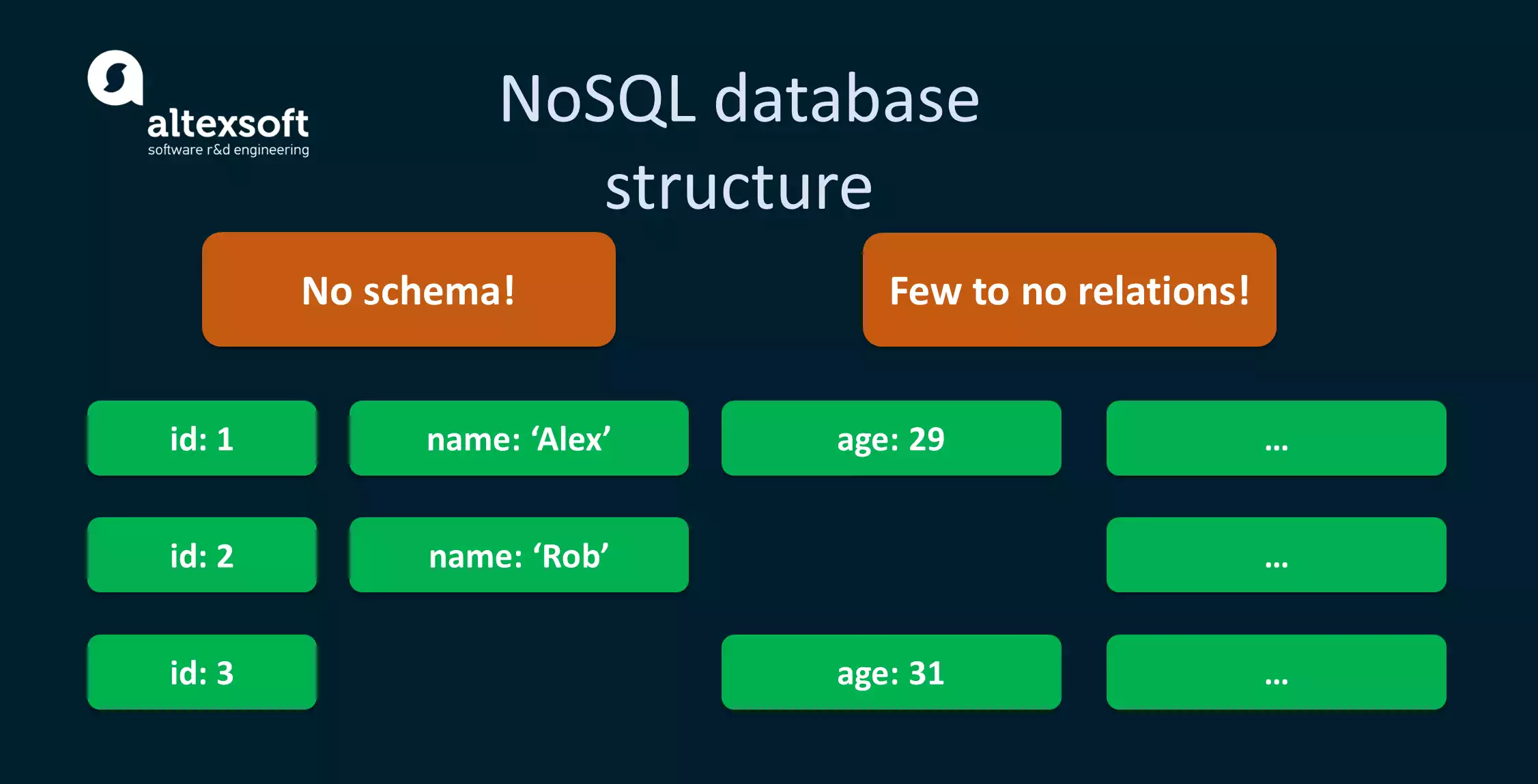Select the 'name: Alex' field block
1538x784 pixels.
(519, 438)
